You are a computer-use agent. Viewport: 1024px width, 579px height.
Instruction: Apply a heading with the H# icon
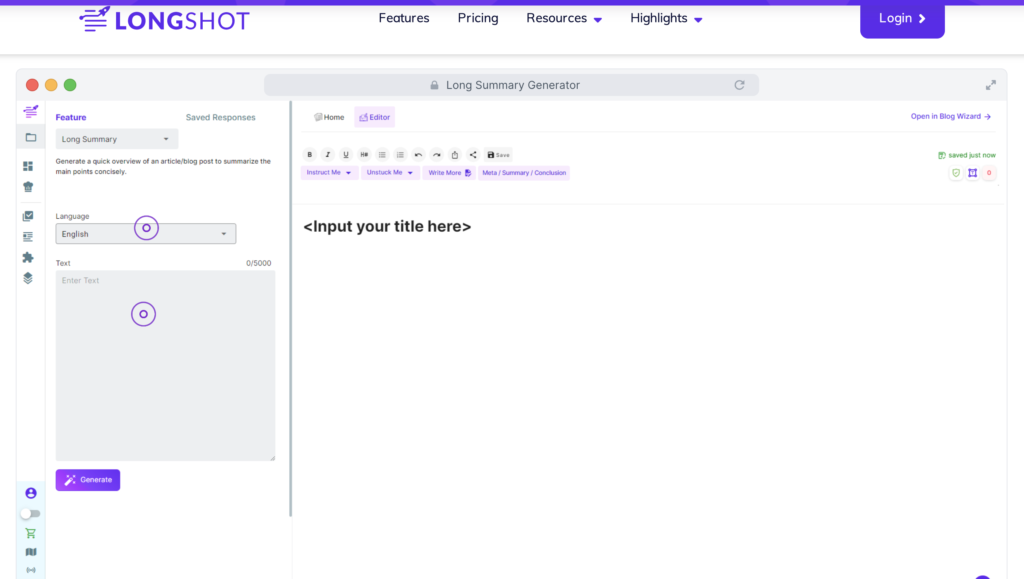click(x=364, y=154)
